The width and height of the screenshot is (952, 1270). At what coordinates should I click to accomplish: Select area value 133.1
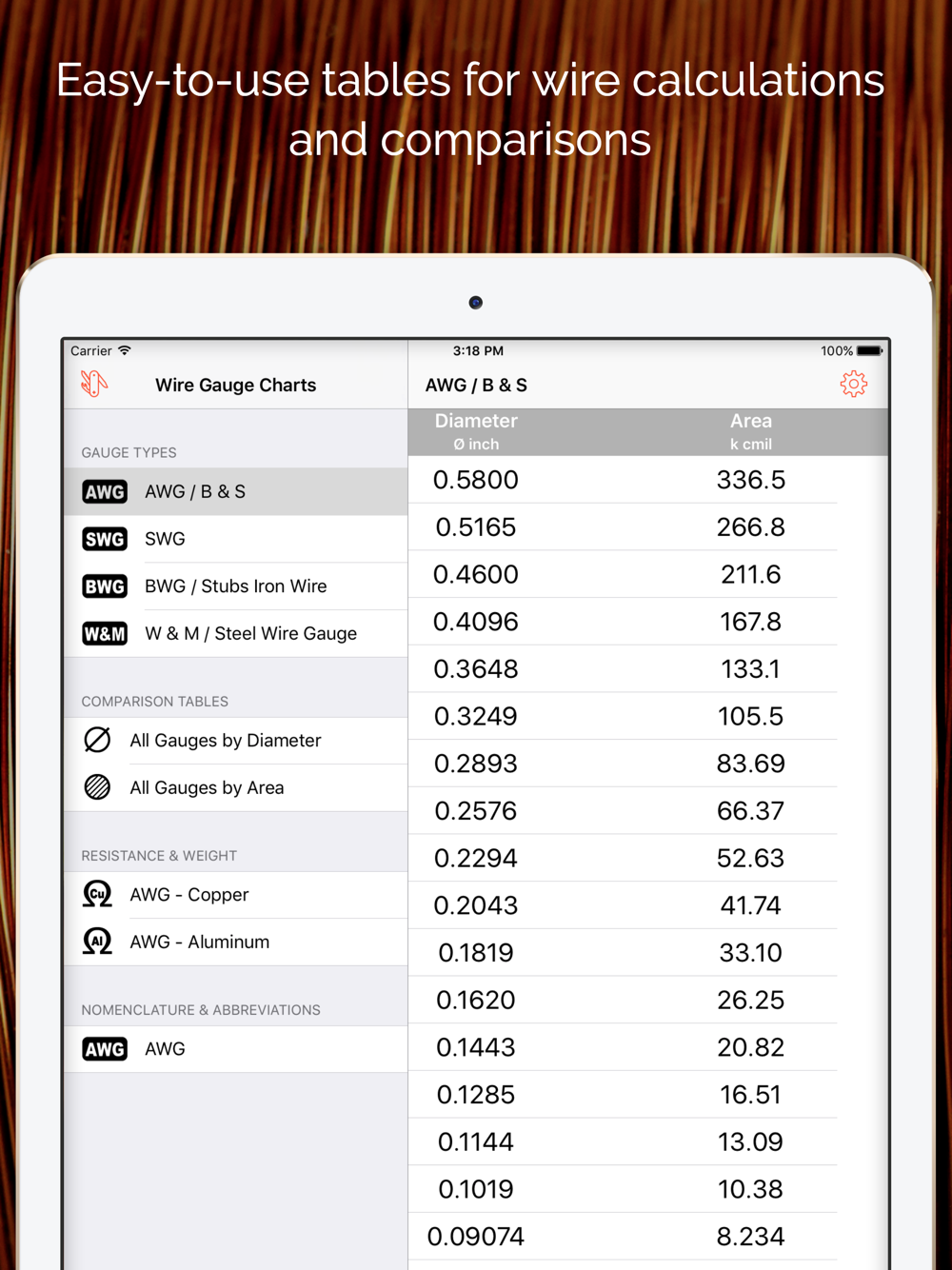[x=751, y=669]
